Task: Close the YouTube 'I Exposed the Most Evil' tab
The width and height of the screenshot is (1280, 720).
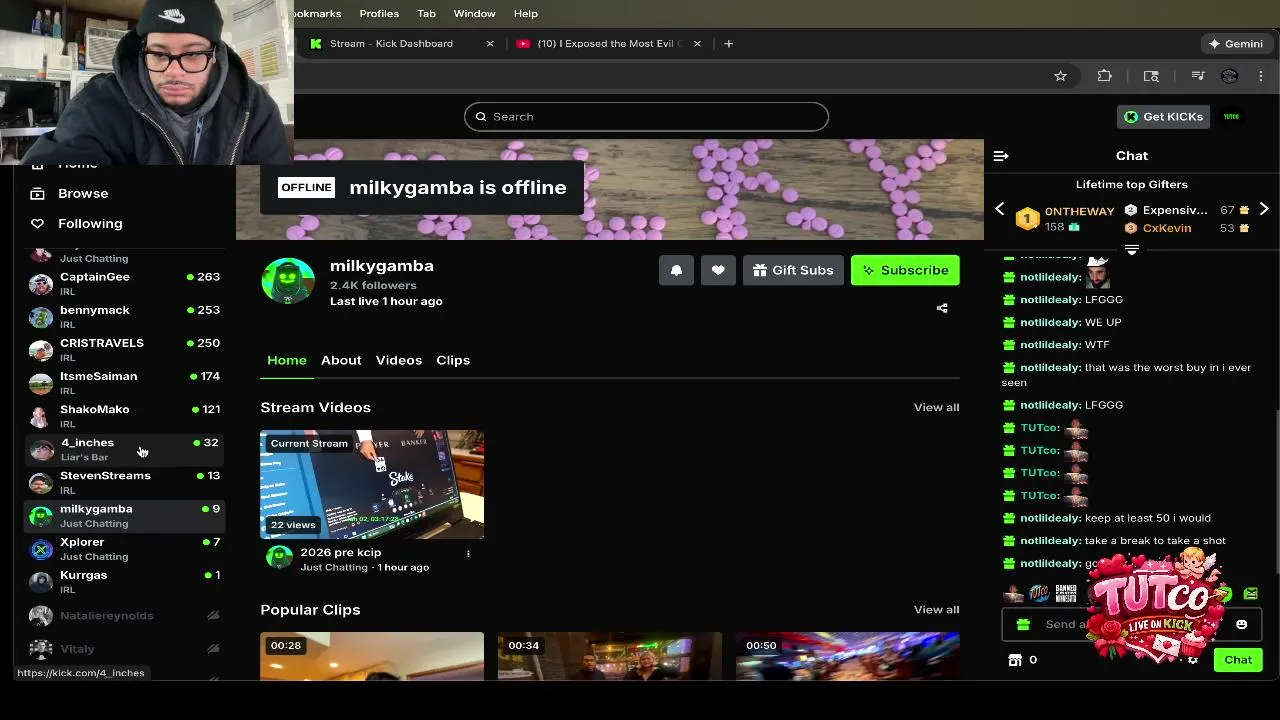Action: [697, 44]
